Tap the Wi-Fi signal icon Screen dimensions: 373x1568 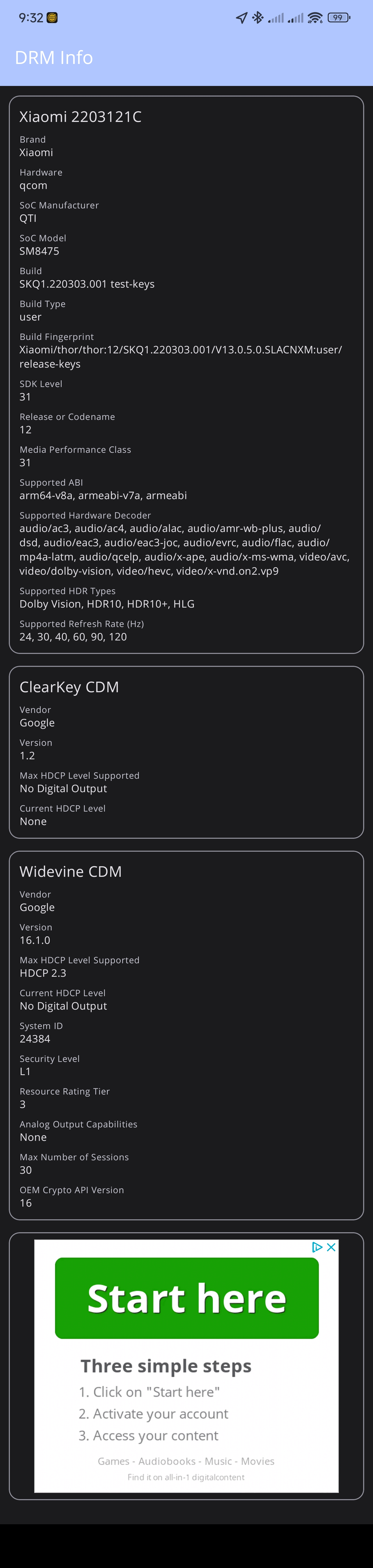315,18
